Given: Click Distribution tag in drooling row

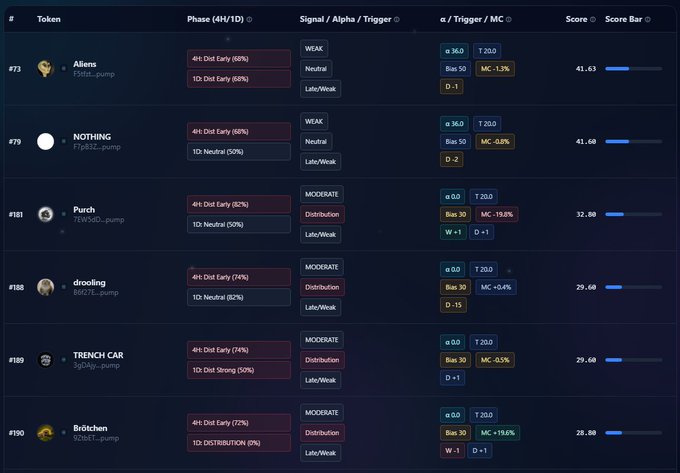Looking at the screenshot, I should tap(322, 287).
